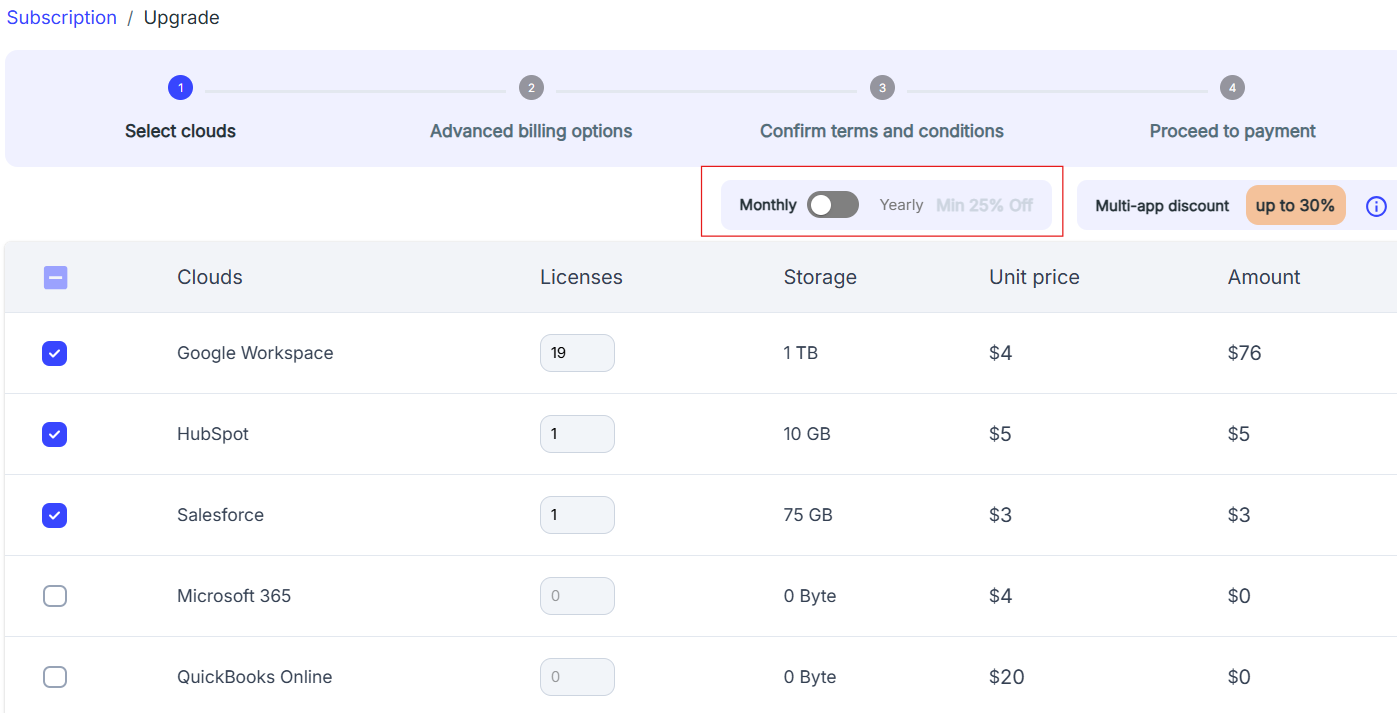
Task: Check the QuickBooks Online checkbox
Action: point(55,677)
